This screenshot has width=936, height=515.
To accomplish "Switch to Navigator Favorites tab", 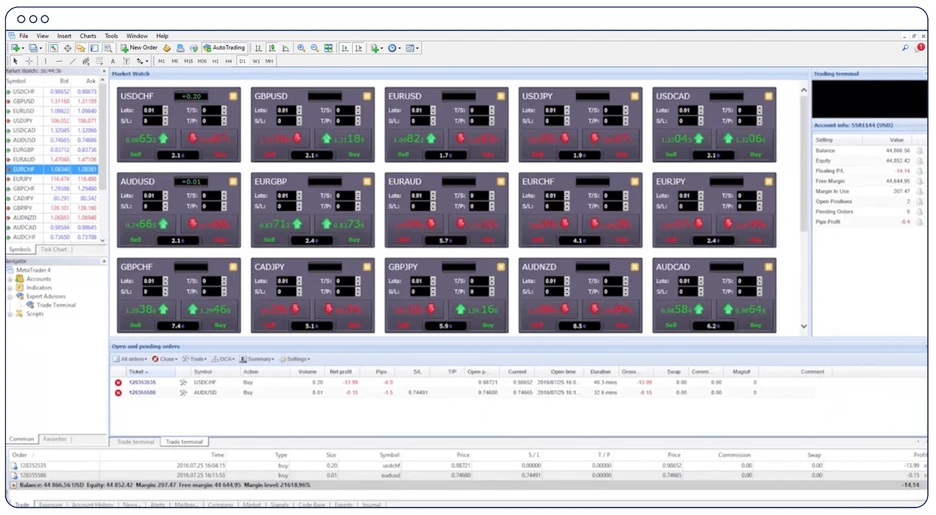I will pyautogui.click(x=54, y=439).
